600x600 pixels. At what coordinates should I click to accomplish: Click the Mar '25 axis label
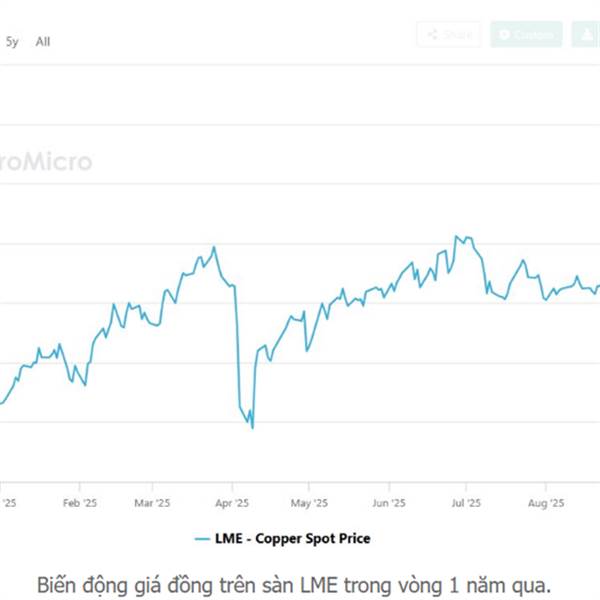(153, 503)
